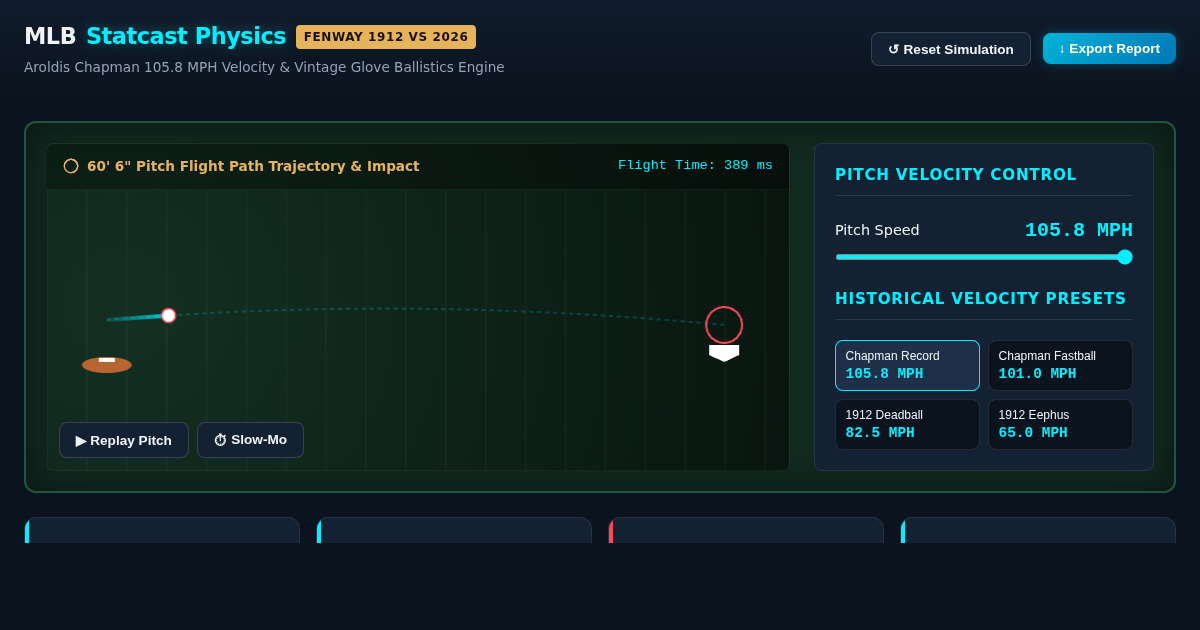The width and height of the screenshot is (1200, 630).
Task: Click the Export Report button
Action: (1109, 48)
